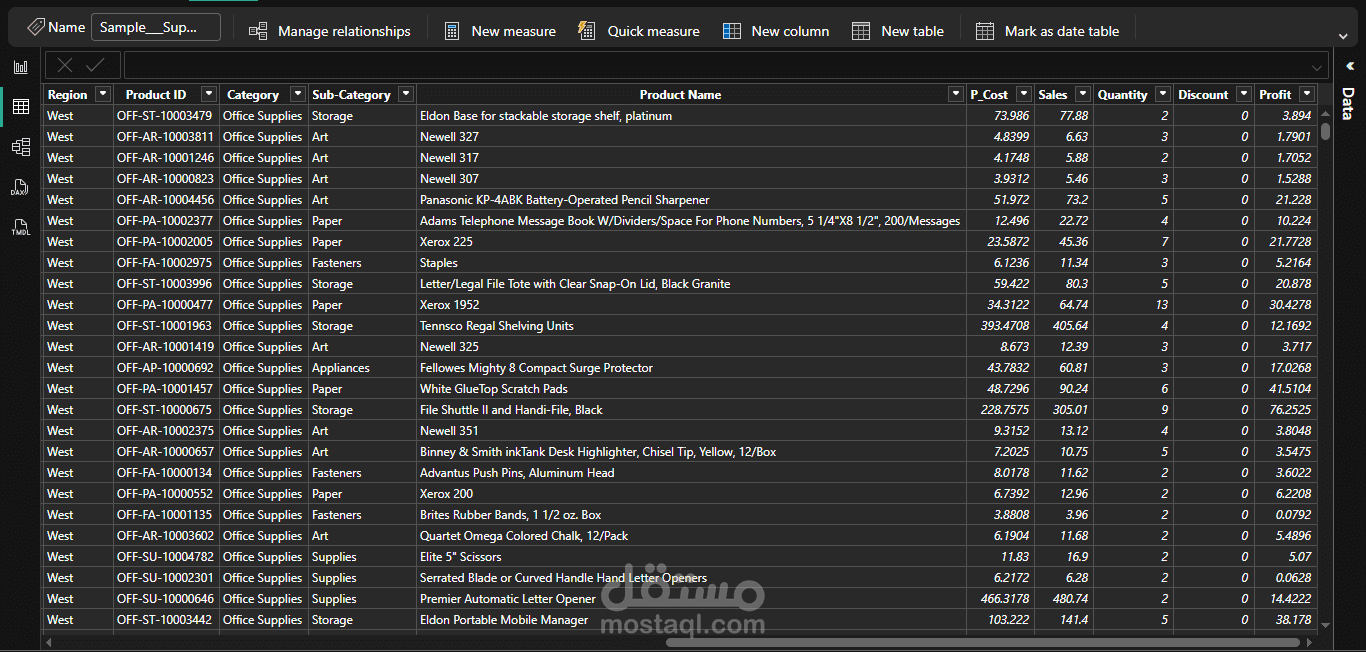Image resolution: width=1366 pixels, height=652 pixels.
Task: Click New column button label
Action: pyautogui.click(x=790, y=31)
